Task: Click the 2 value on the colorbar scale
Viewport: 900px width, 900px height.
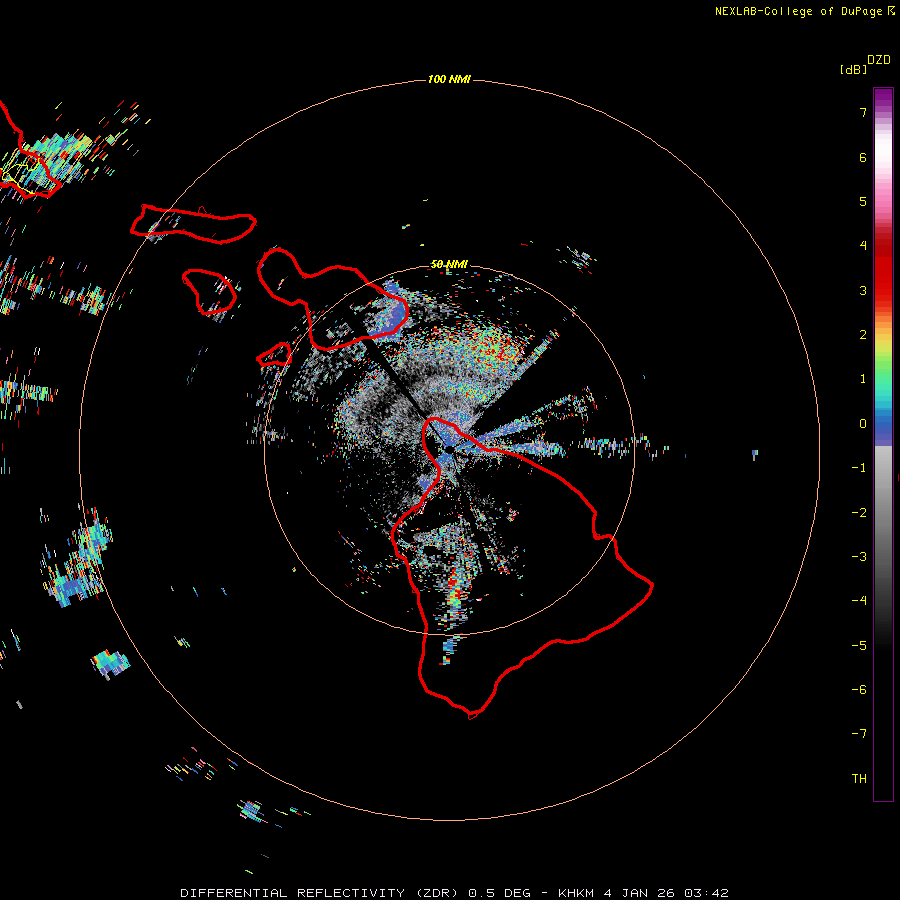Action: (x=863, y=335)
